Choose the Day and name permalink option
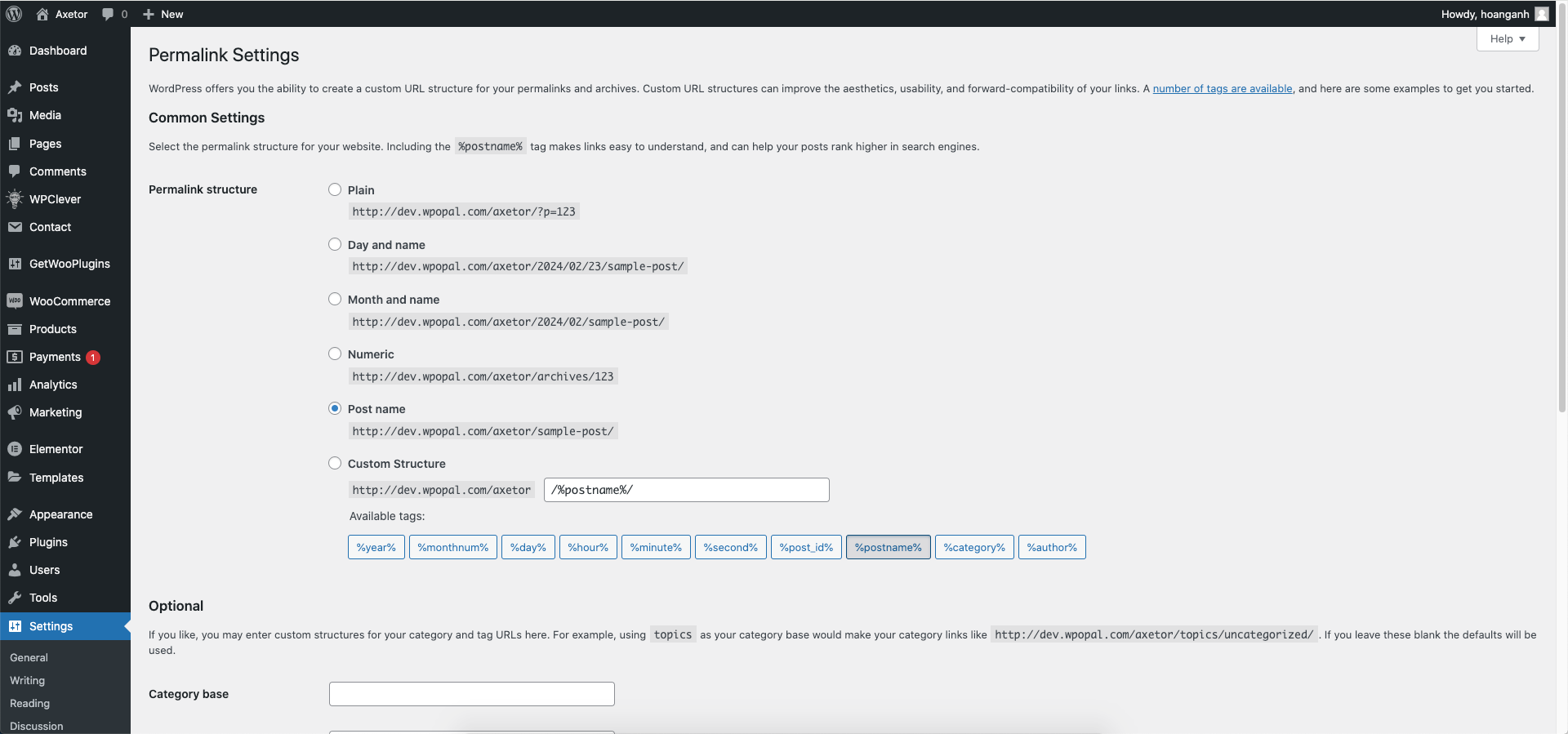The image size is (1568, 734). pyautogui.click(x=335, y=244)
